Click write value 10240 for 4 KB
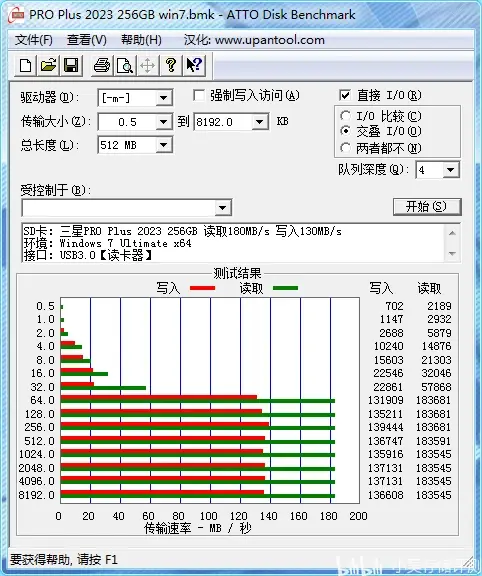This screenshot has height=576, width=482. point(389,346)
